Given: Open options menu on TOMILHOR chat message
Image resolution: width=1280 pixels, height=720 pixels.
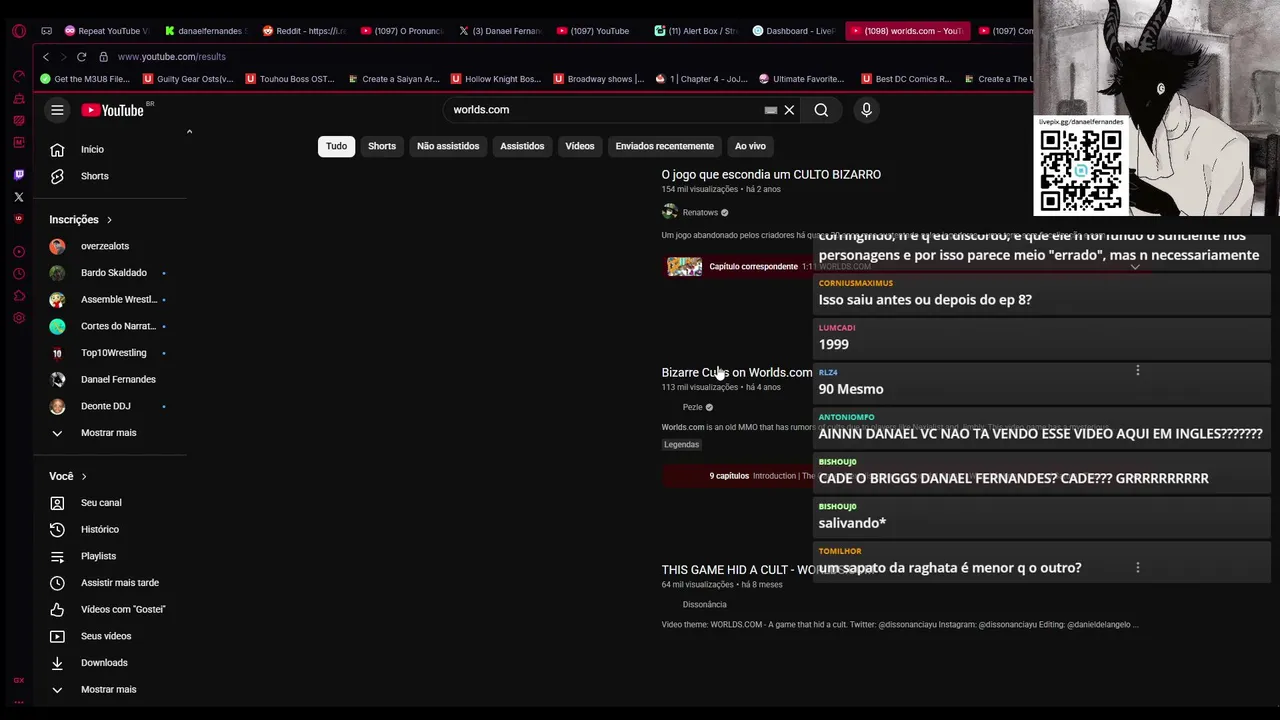Looking at the screenshot, I should pos(1137,568).
